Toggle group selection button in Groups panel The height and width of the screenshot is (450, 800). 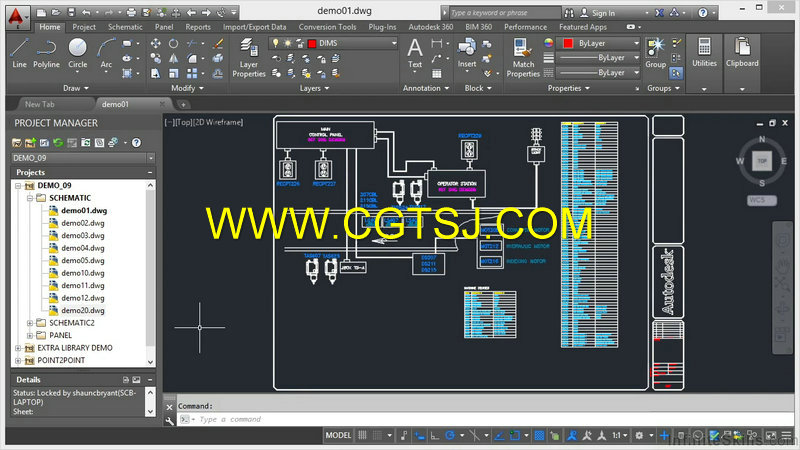(676, 73)
